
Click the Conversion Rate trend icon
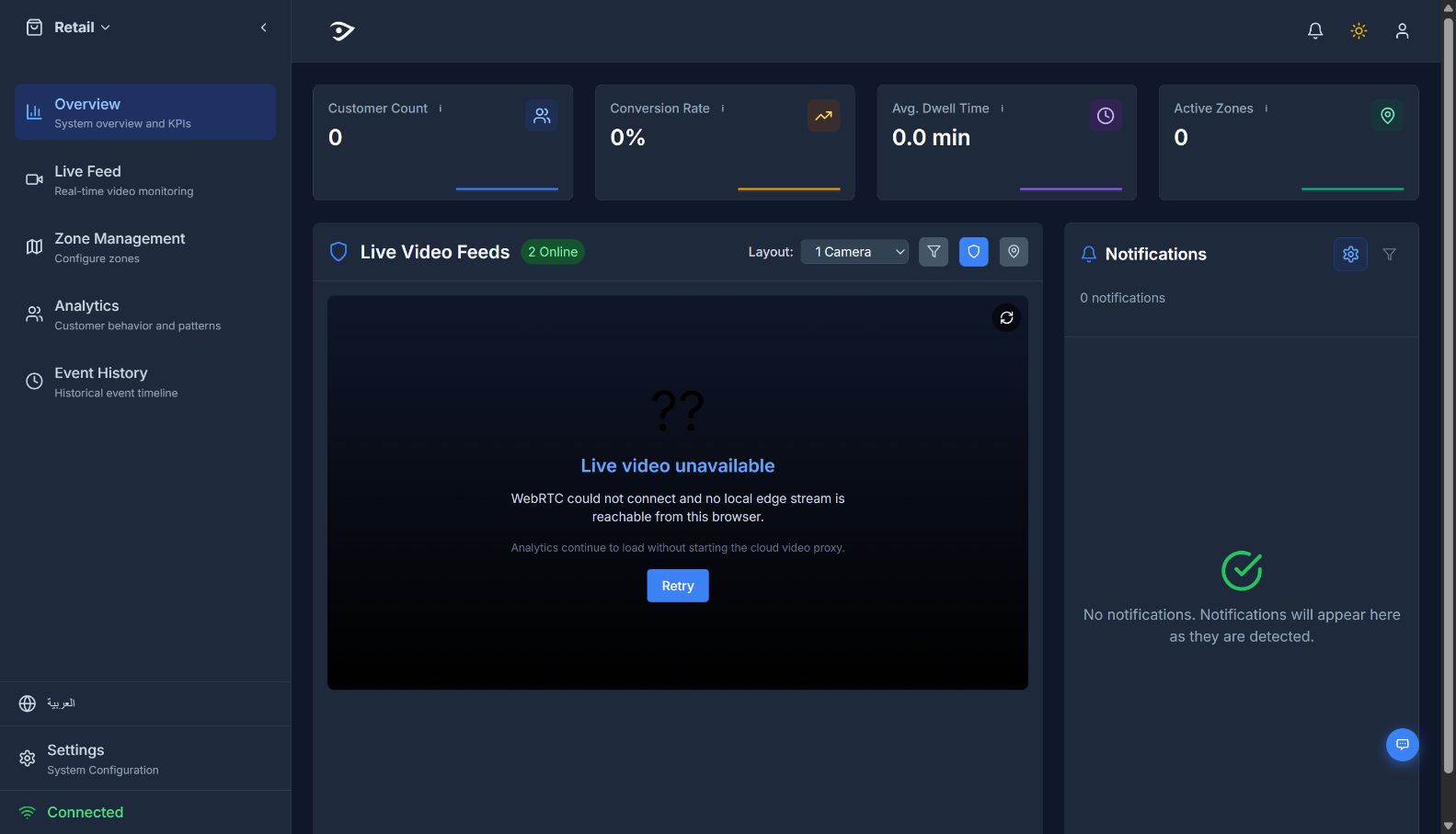coord(823,116)
